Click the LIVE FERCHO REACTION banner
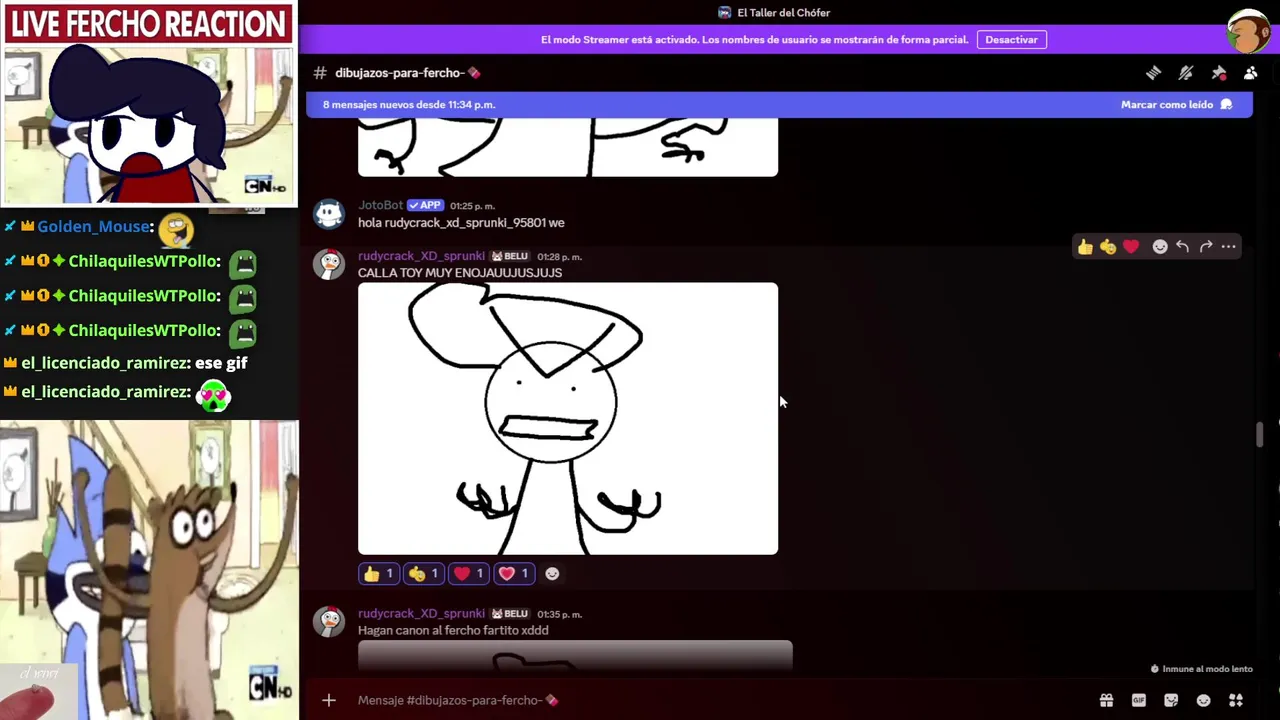The height and width of the screenshot is (720, 1280). coord(149,24)
